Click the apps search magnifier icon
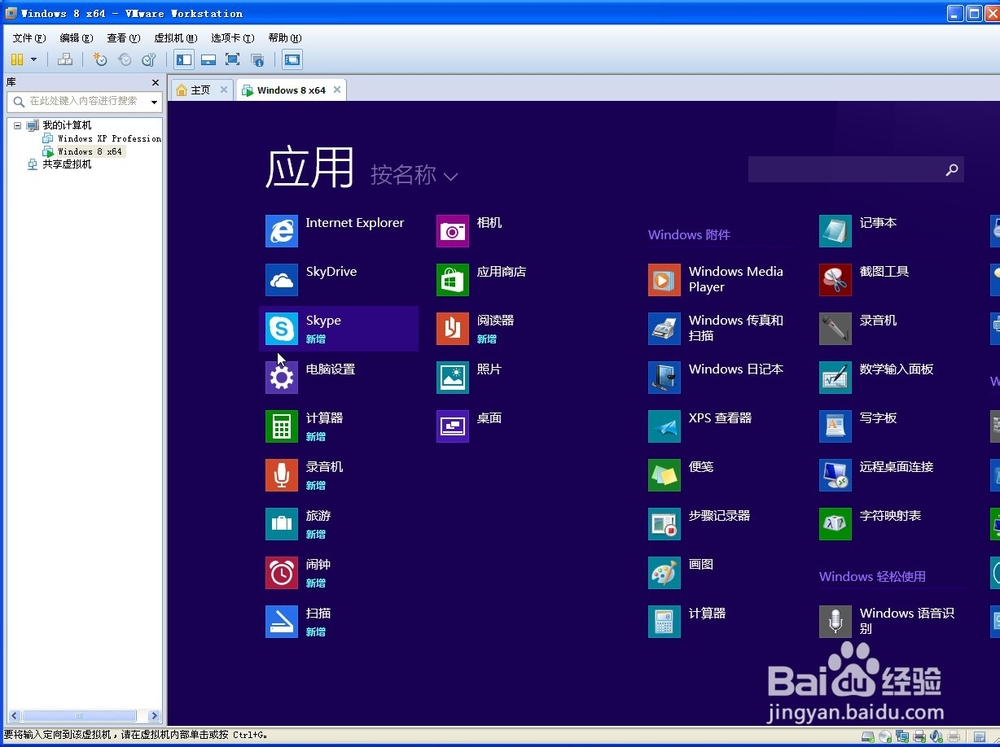The image size is (1000, 747). coord(952,170)
